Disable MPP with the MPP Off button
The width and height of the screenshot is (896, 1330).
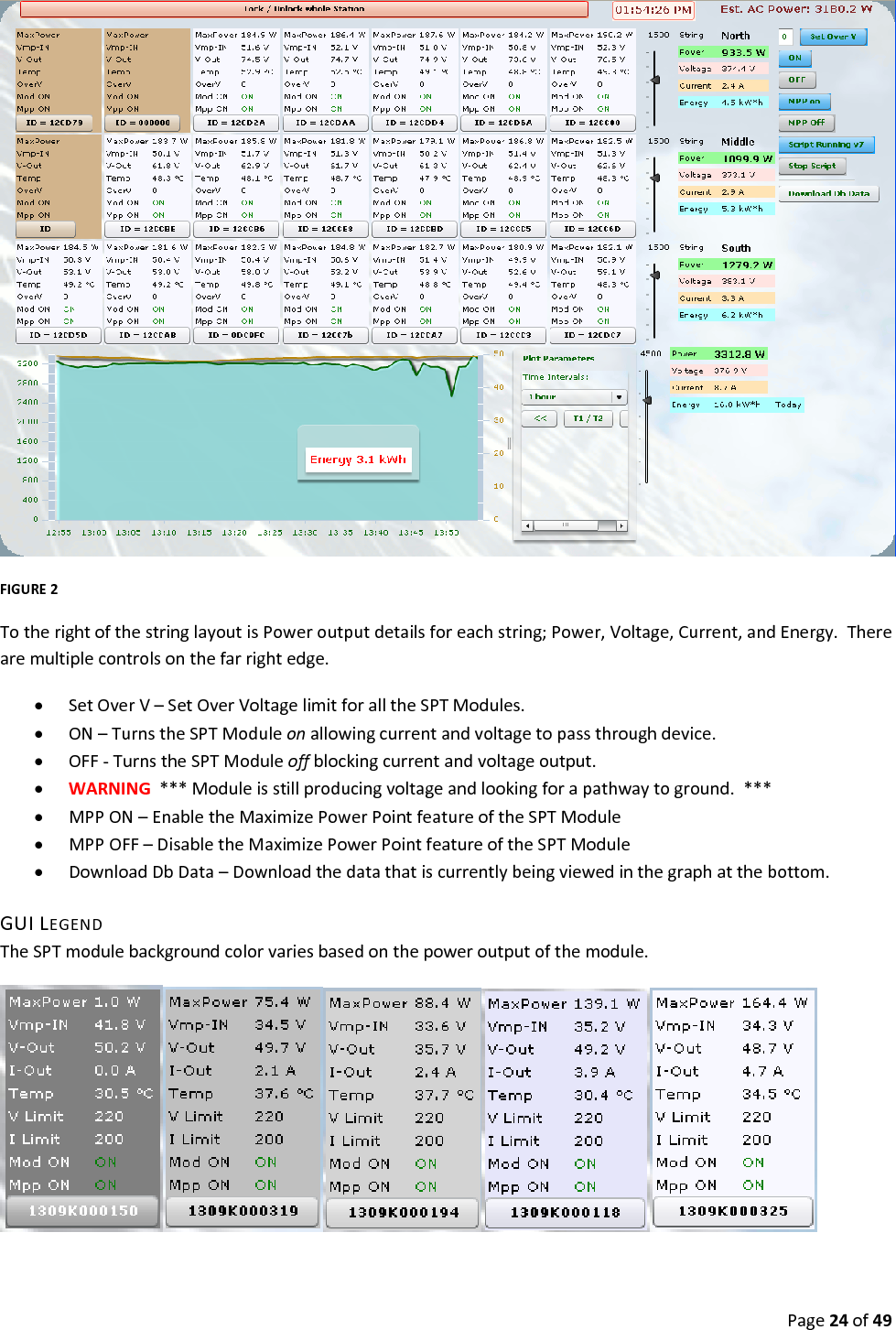click(806, 123)
